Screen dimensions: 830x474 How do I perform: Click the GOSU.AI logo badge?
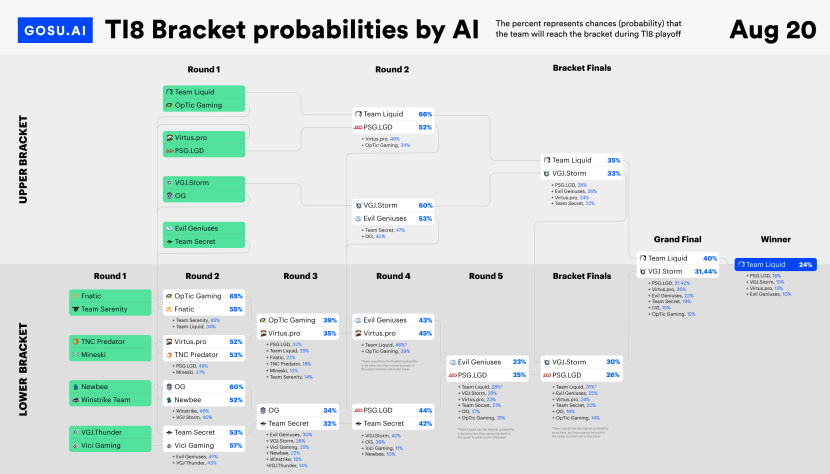(48, 31)
